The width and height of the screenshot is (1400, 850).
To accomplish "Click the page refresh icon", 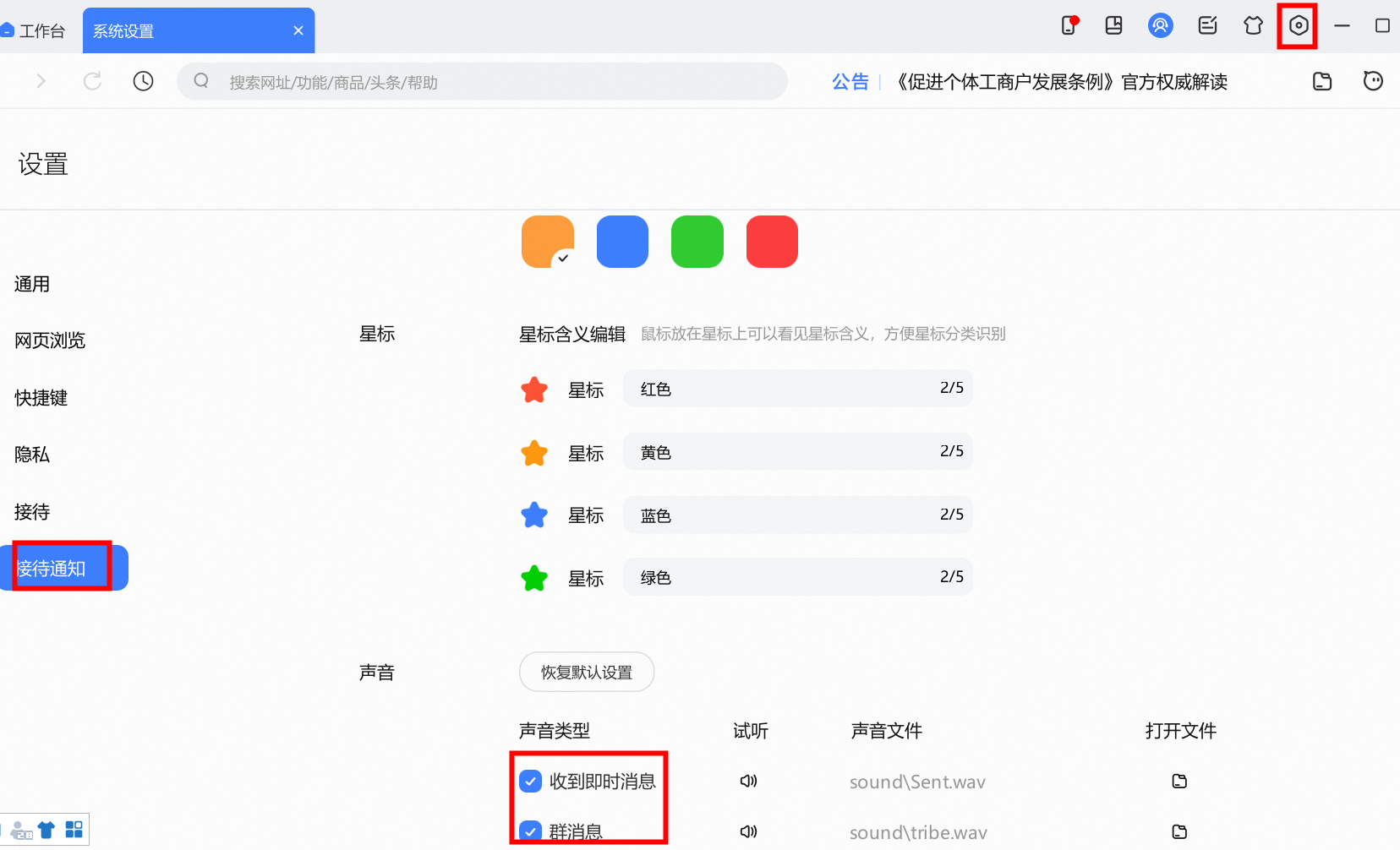I will 92,81.
